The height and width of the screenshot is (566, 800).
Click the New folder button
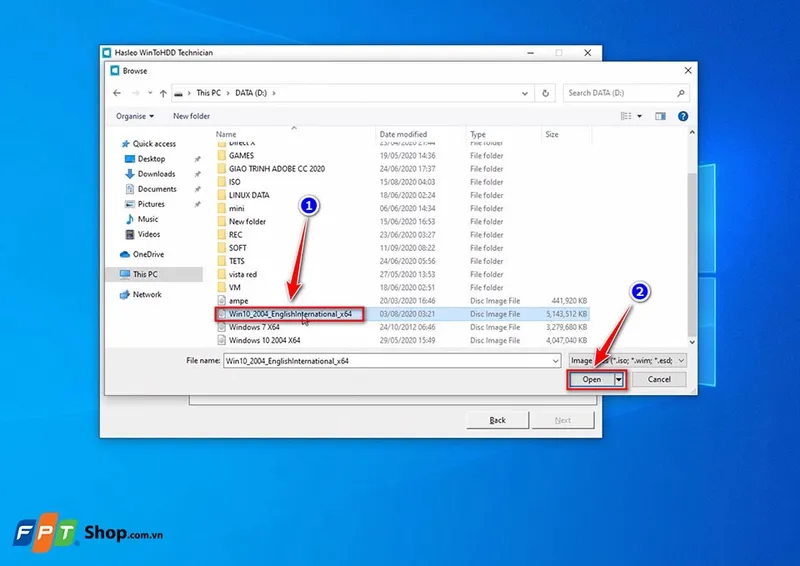pyautogui.click(x=192, y=116)
